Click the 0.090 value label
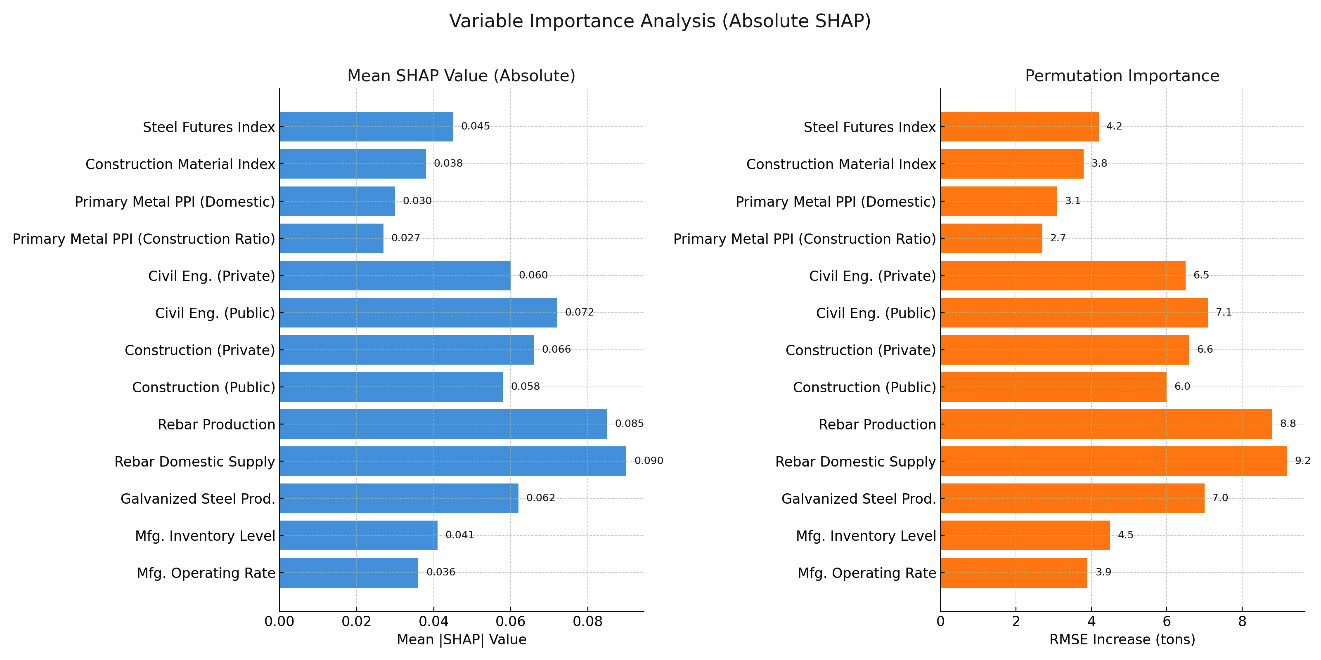Image resolution: width=1321 pixels, height=660 pixels. pos(648,461)
